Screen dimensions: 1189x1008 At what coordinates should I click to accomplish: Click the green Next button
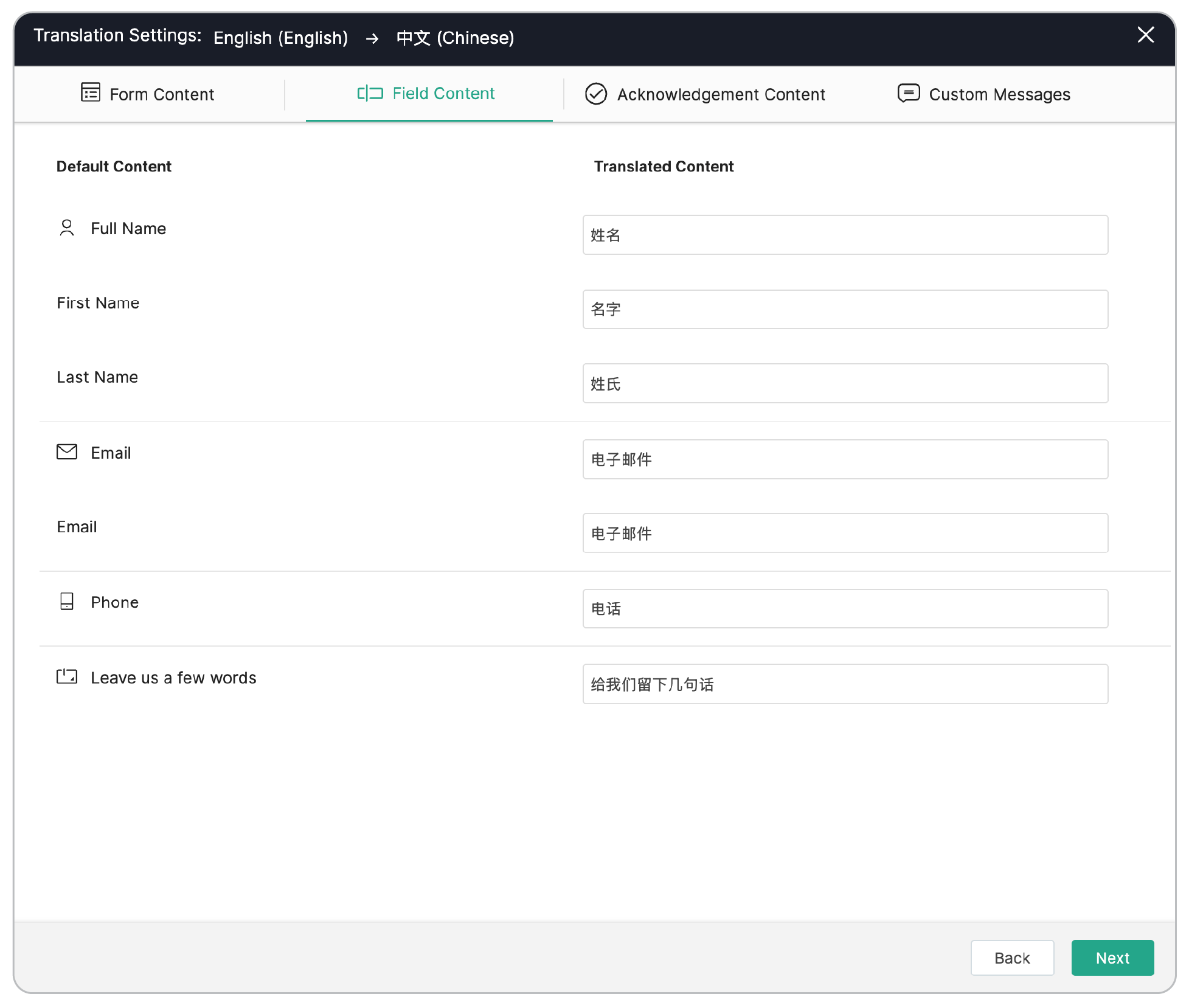(x=1112, y=958)
